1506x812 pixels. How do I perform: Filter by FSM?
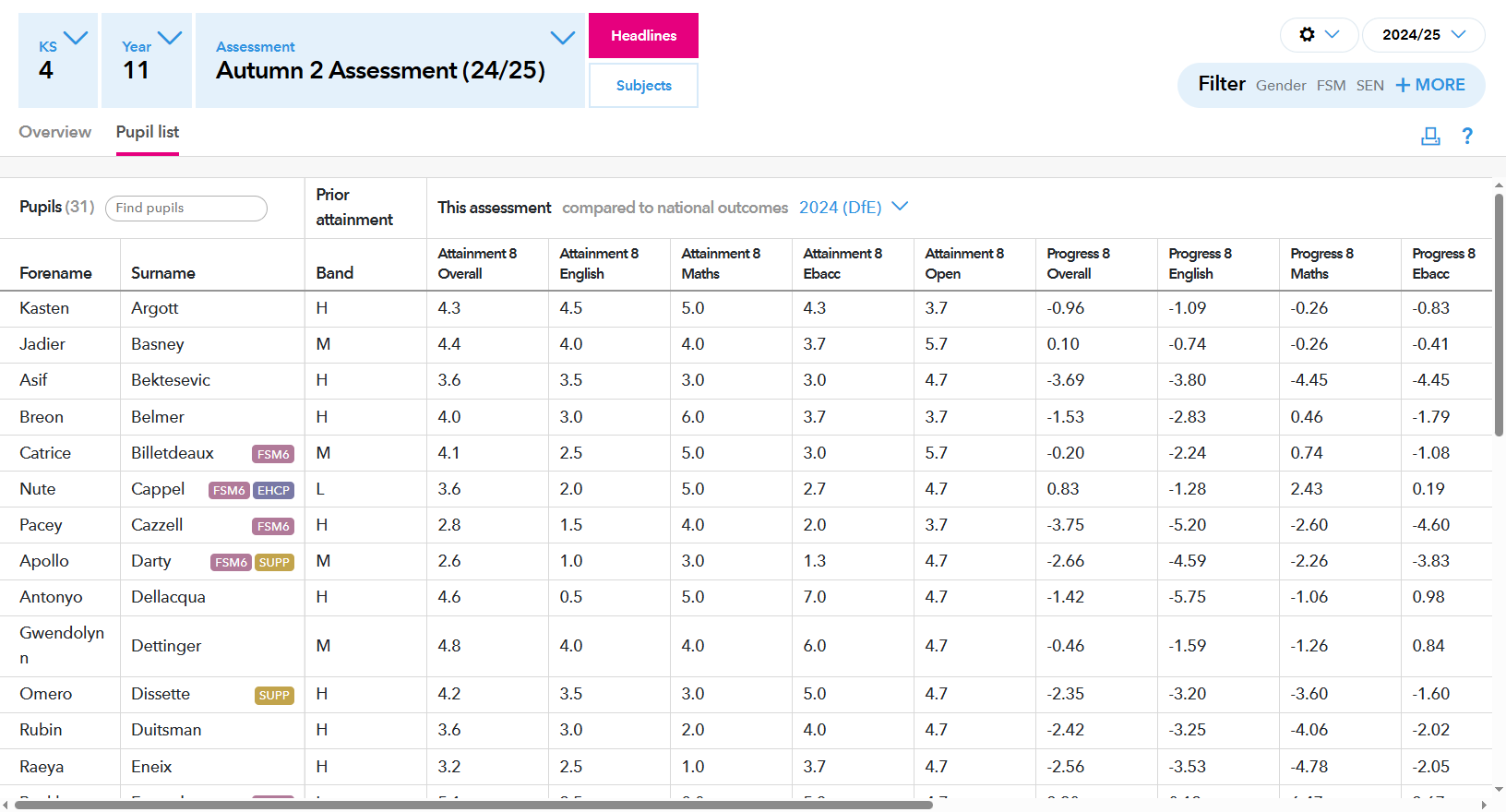click(x=1331, y=86)
